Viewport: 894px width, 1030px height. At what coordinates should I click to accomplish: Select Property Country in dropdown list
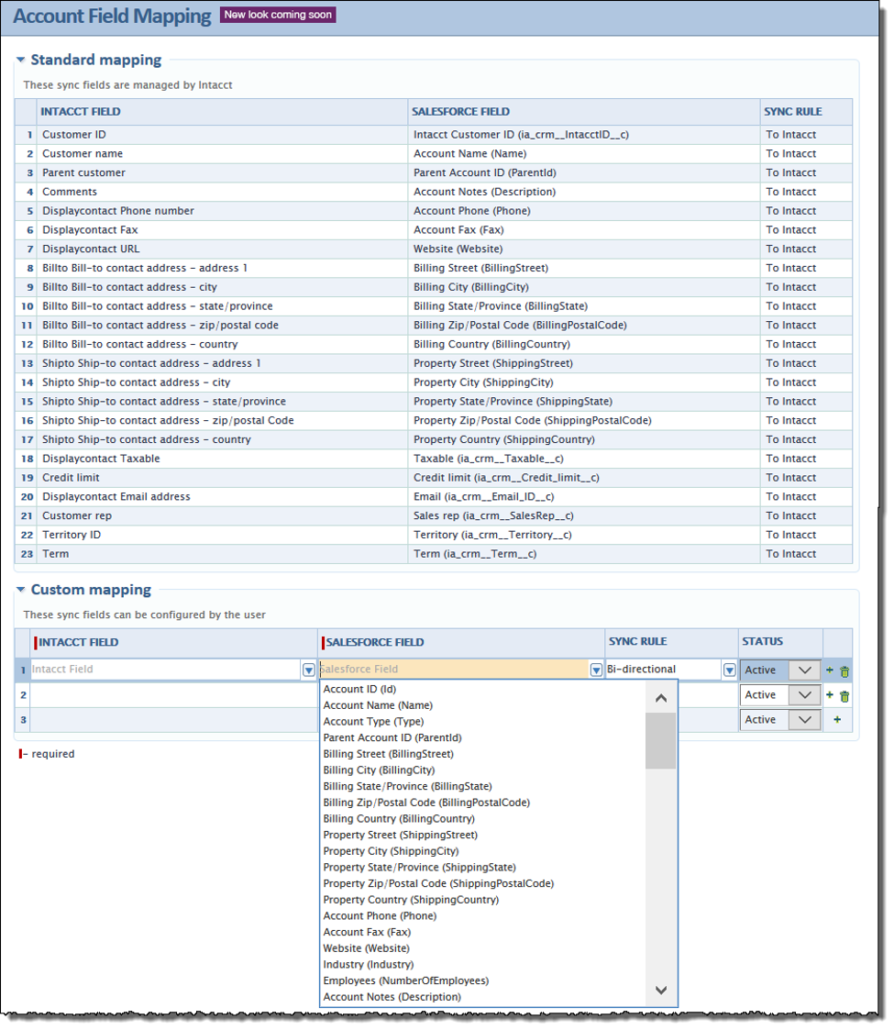[411, 900]
